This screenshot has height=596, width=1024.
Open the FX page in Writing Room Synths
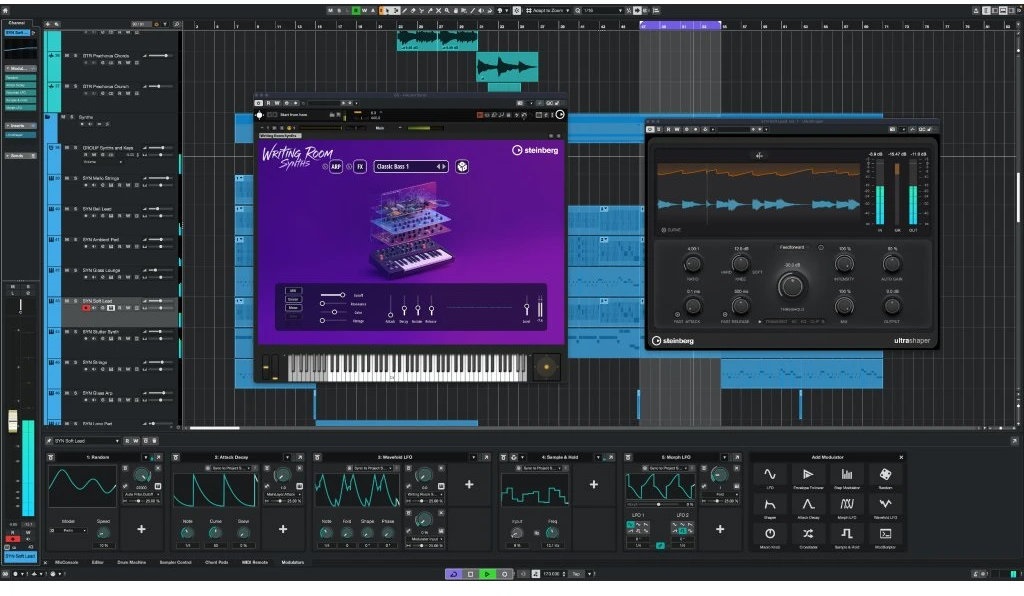[x=360, y=166]
